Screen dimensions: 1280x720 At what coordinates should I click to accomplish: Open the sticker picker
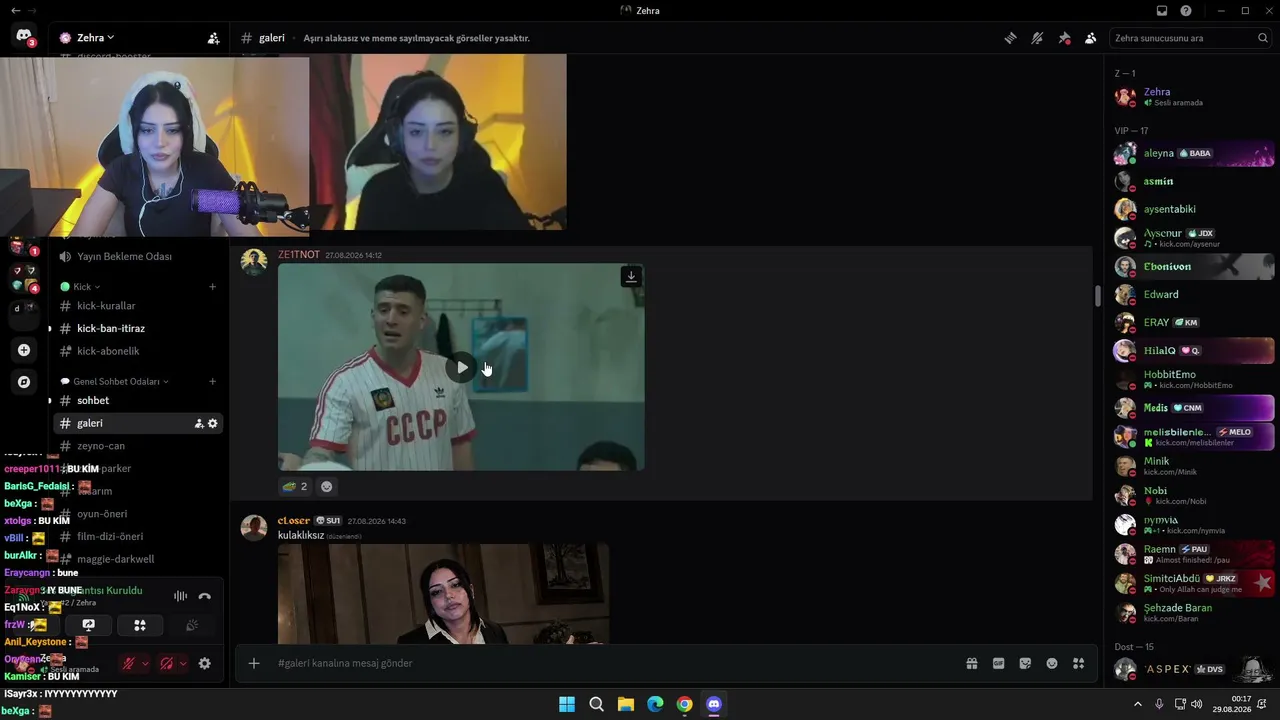tap(1025, 663)
